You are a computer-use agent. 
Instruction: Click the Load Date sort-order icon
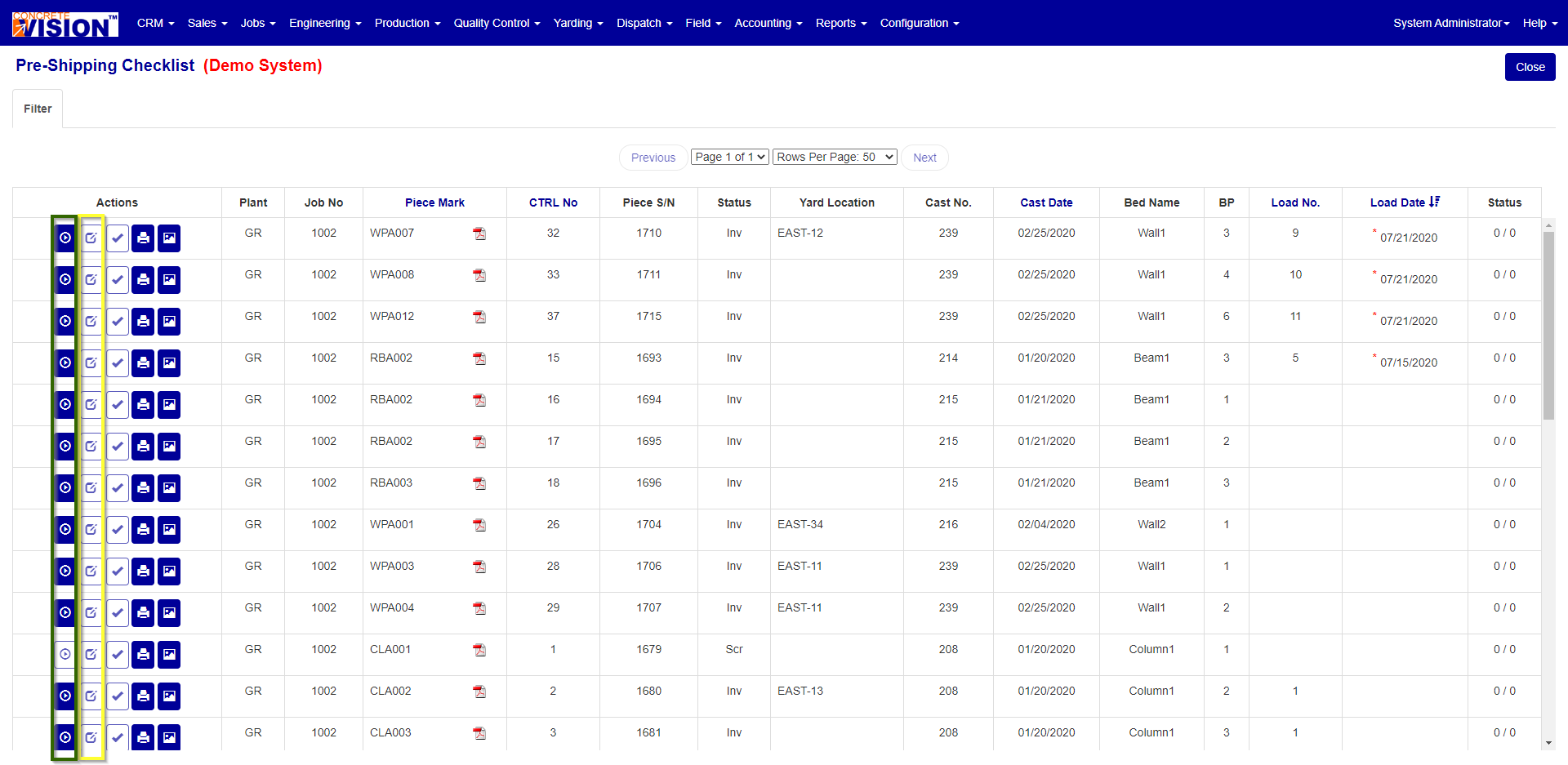tap(1435, 202)
